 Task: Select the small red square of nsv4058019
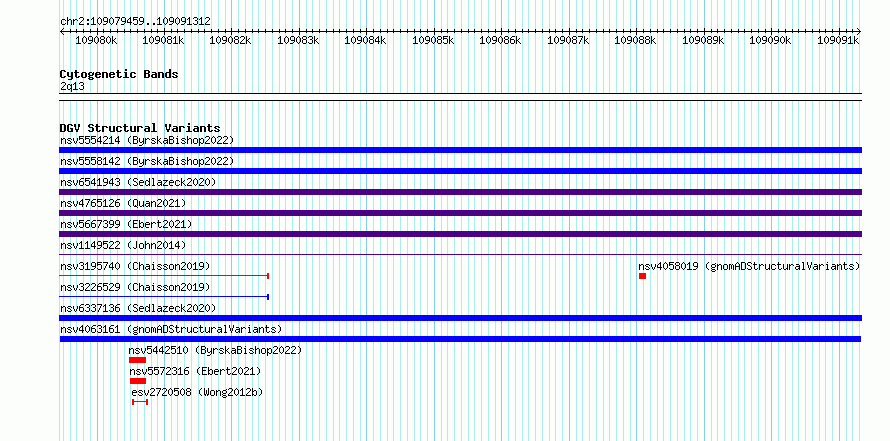point(643,276)
